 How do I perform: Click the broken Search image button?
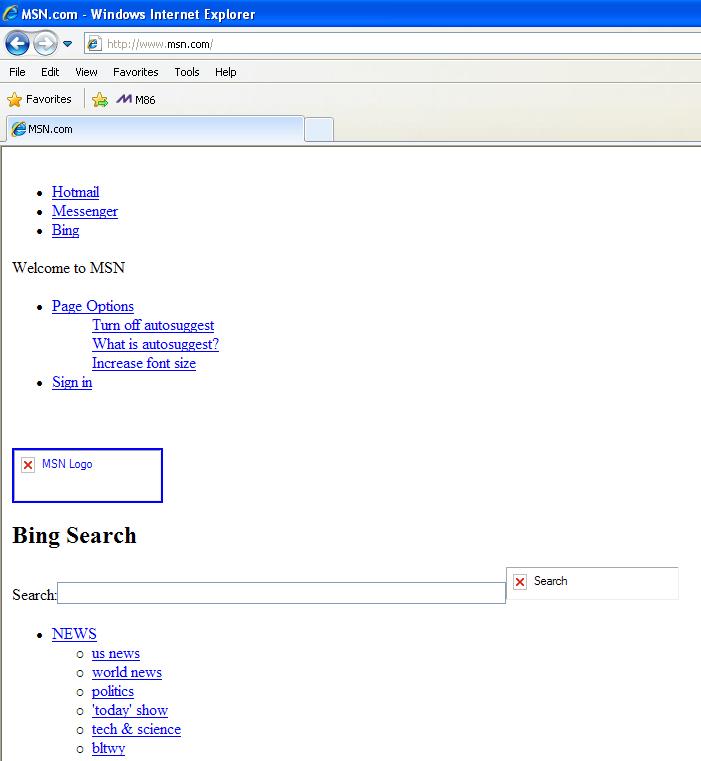(x=592, y=582)
